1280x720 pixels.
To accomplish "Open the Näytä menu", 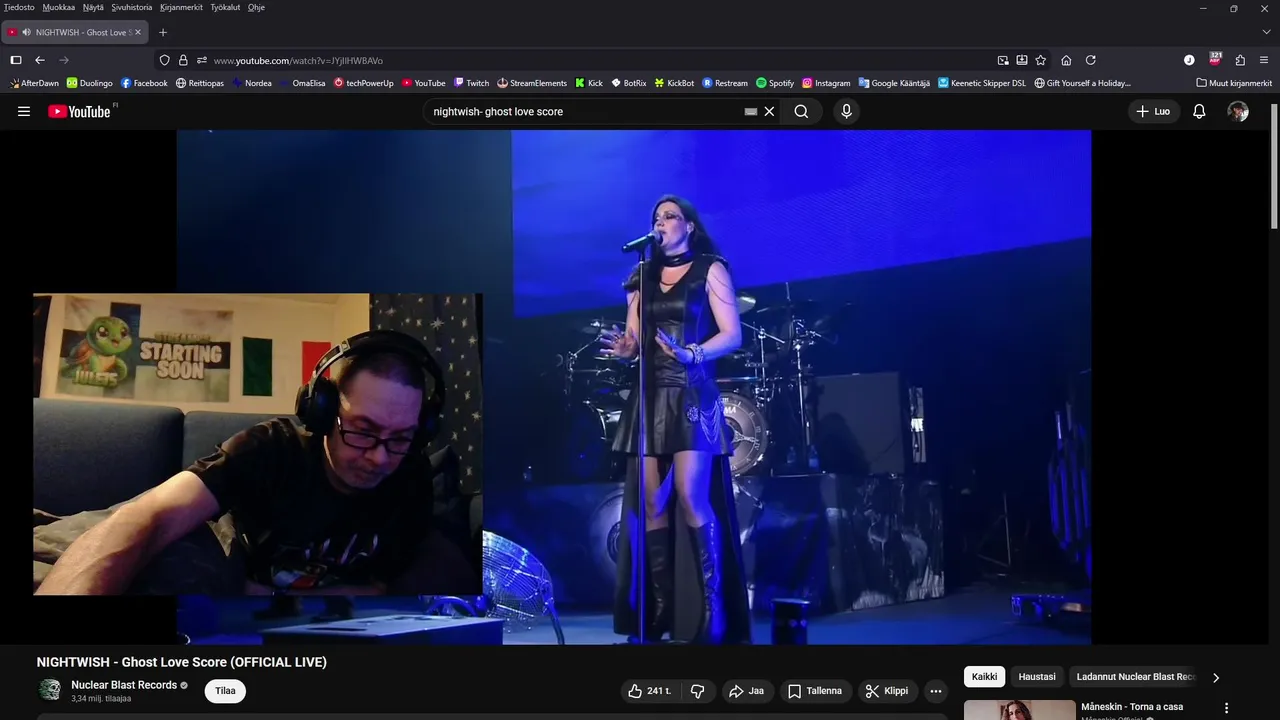I will point(93,7).
